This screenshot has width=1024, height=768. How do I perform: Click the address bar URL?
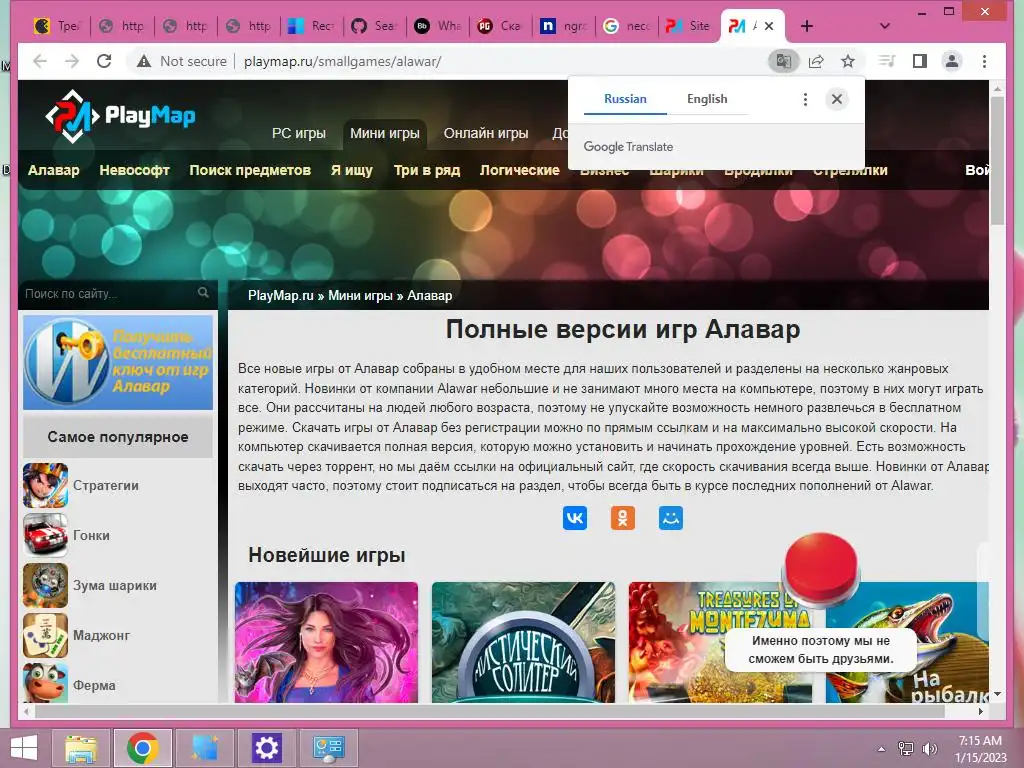343,61
